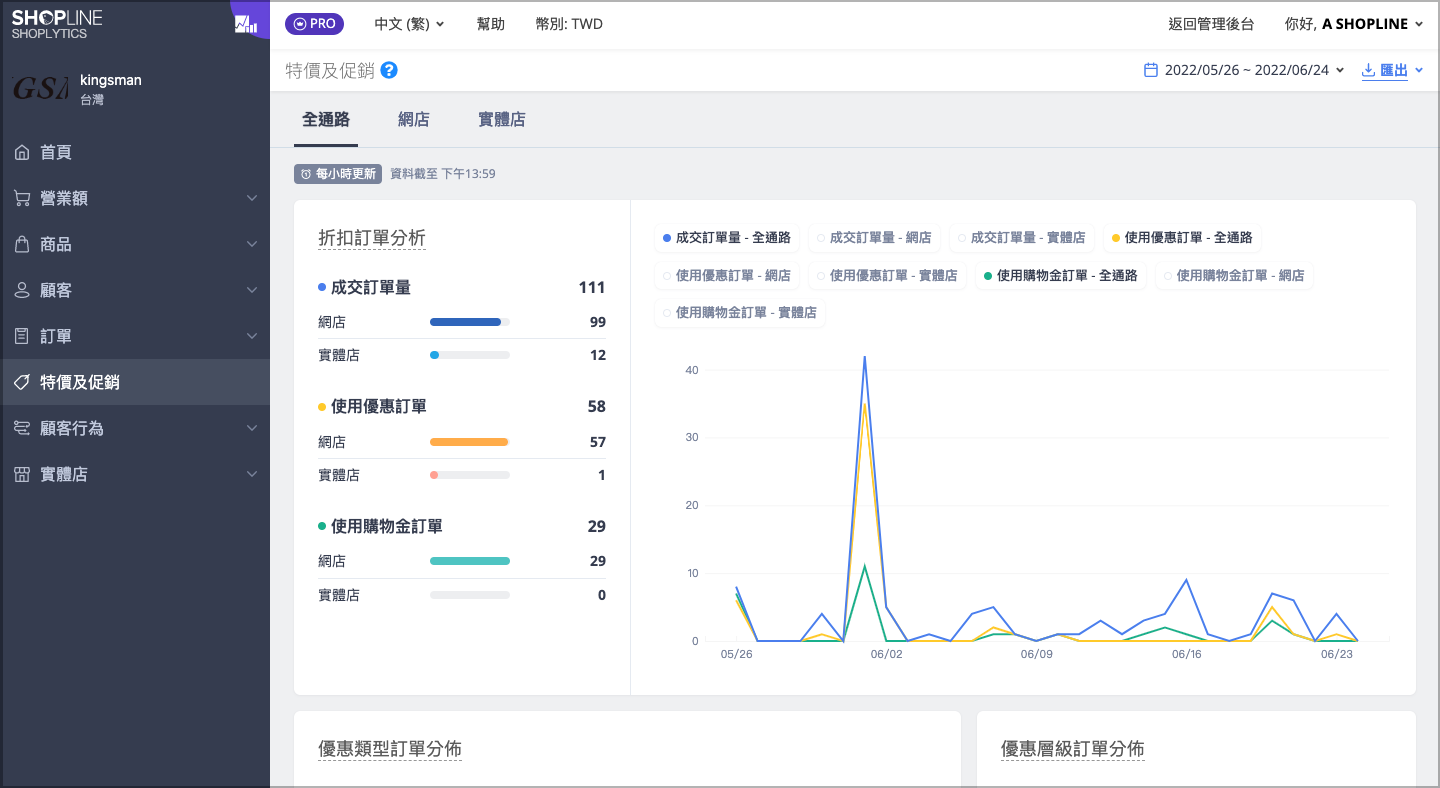This screenshot has height=788, width=1440.
Task: Toggle 使用優惠訂單 - 網店 chart series
Action: (727, 275)
